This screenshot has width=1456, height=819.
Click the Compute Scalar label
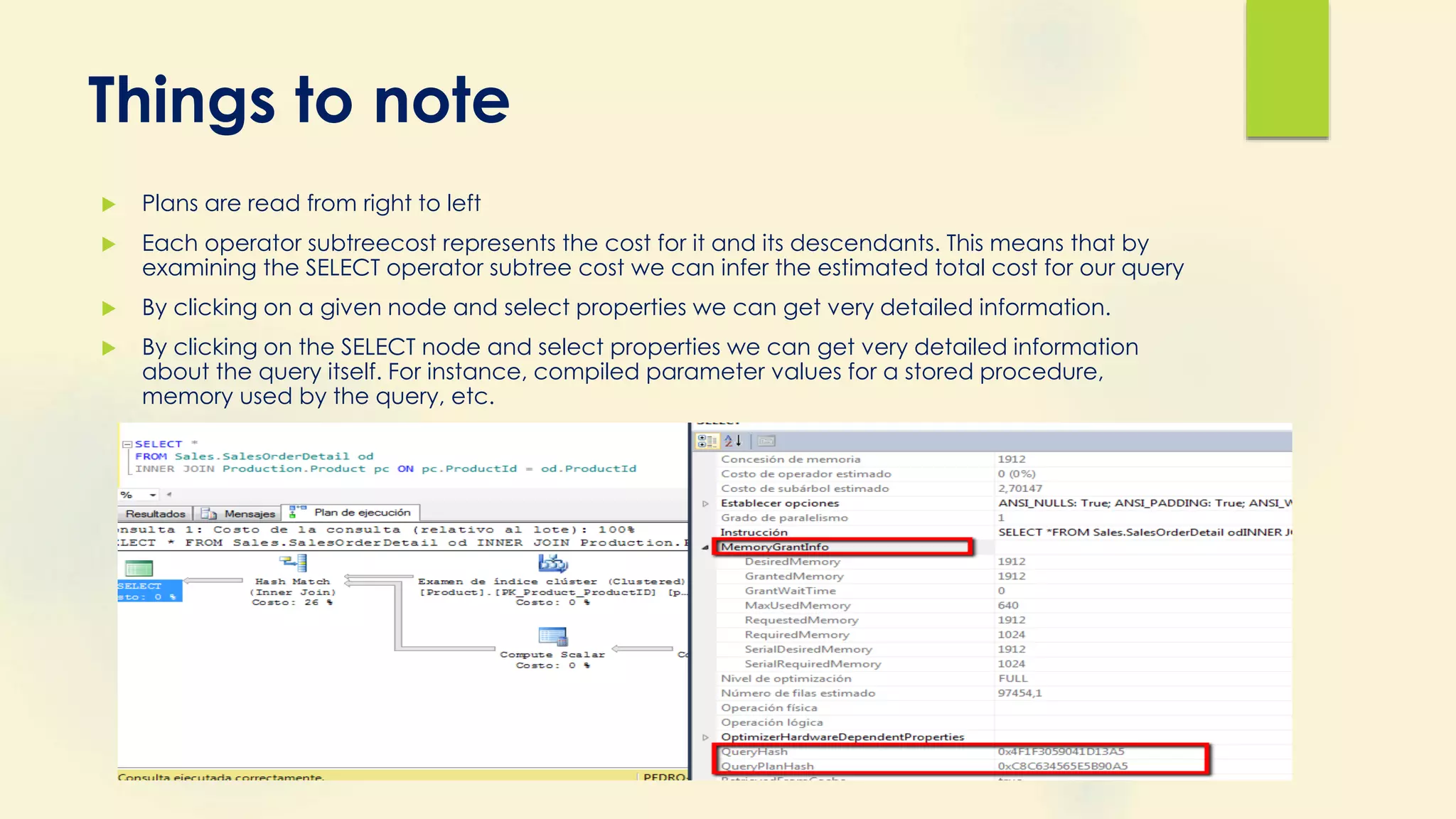coord(552,660)
